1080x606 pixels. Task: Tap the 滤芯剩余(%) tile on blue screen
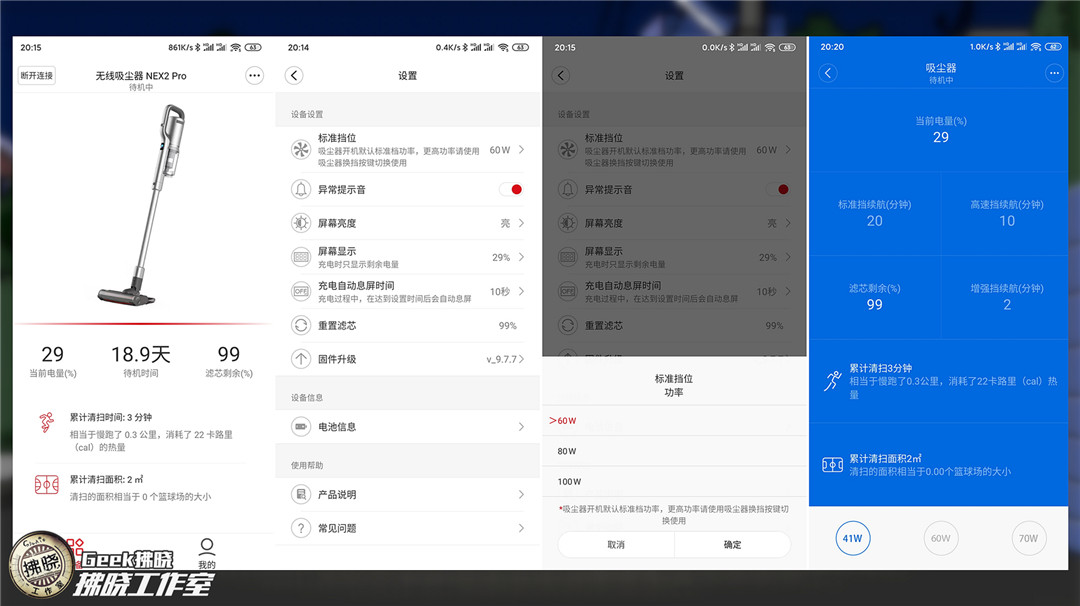[x=875, y=297]
